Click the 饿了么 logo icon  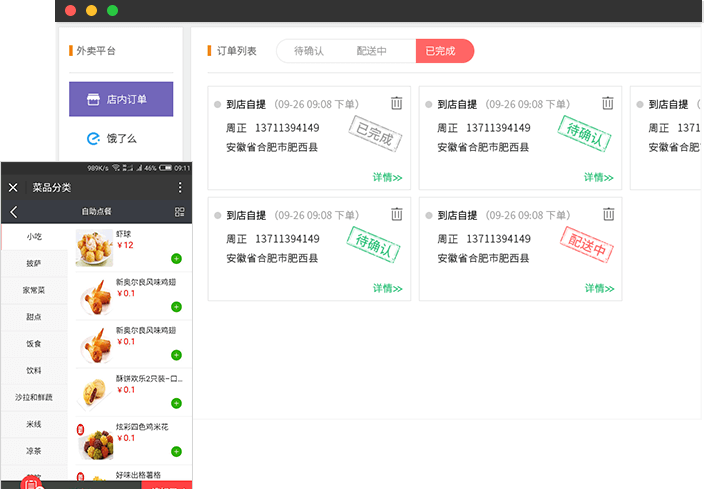(93, 138)
